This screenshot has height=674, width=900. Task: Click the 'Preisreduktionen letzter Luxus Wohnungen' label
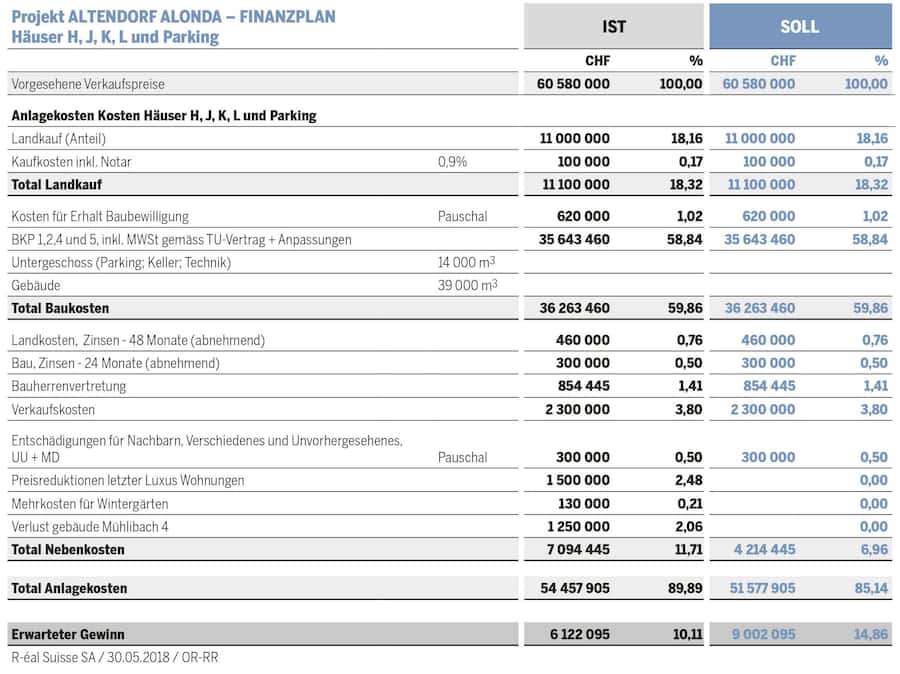(x=128, y=480)
